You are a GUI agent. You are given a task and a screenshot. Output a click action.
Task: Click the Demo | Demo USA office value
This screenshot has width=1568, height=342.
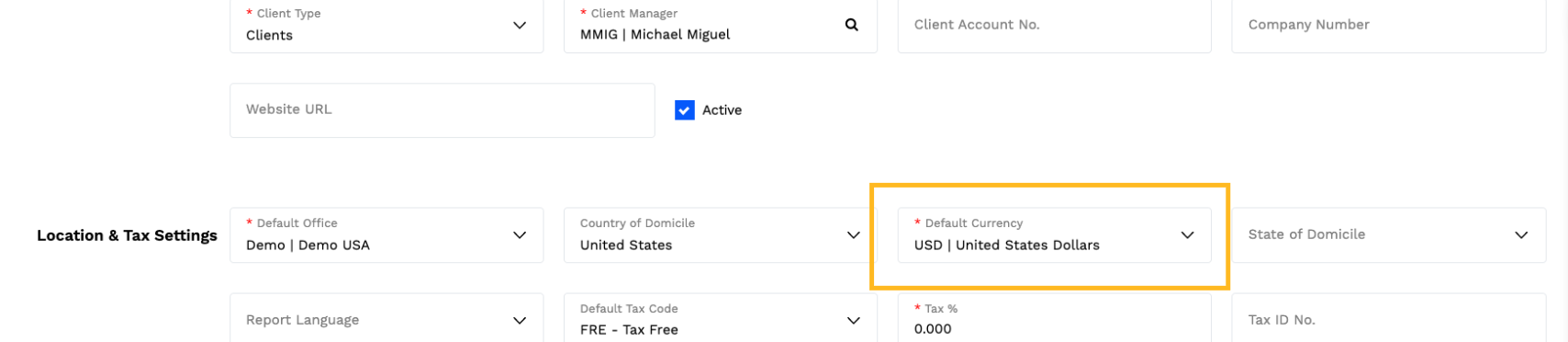tap(308, 245)
